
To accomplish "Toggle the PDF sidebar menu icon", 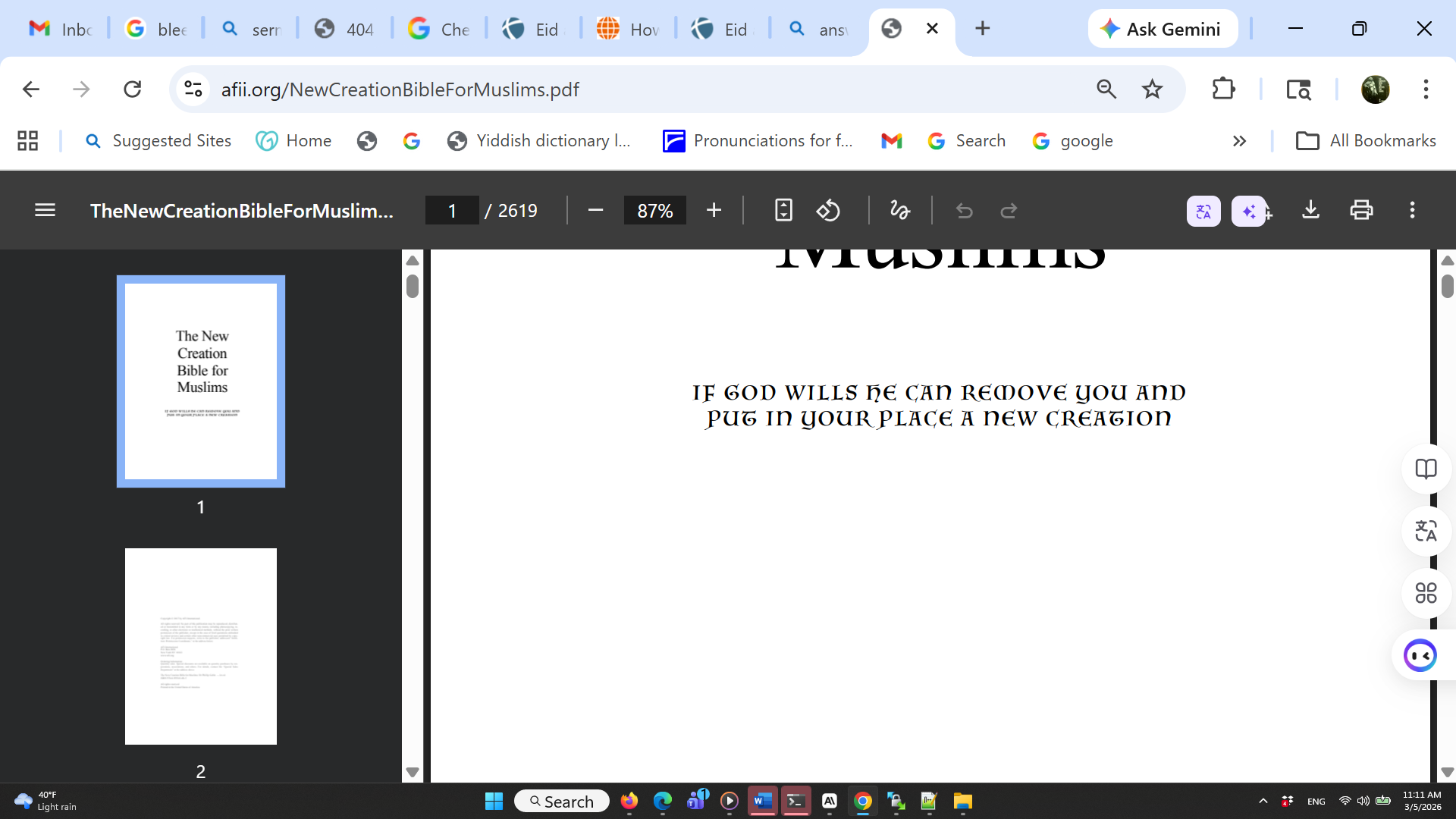I will [45, 210].
